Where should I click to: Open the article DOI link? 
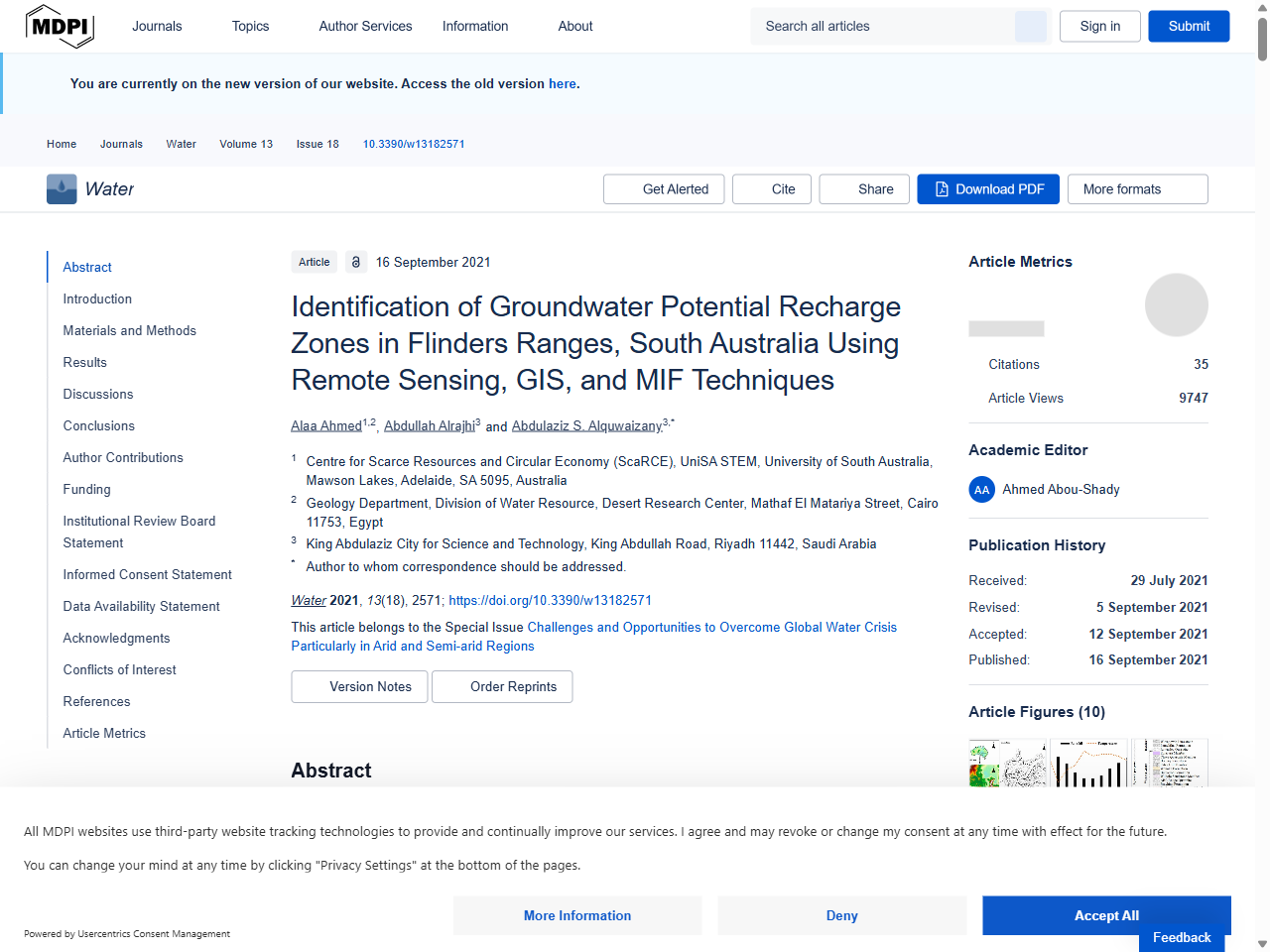click(x=551, y=600)
